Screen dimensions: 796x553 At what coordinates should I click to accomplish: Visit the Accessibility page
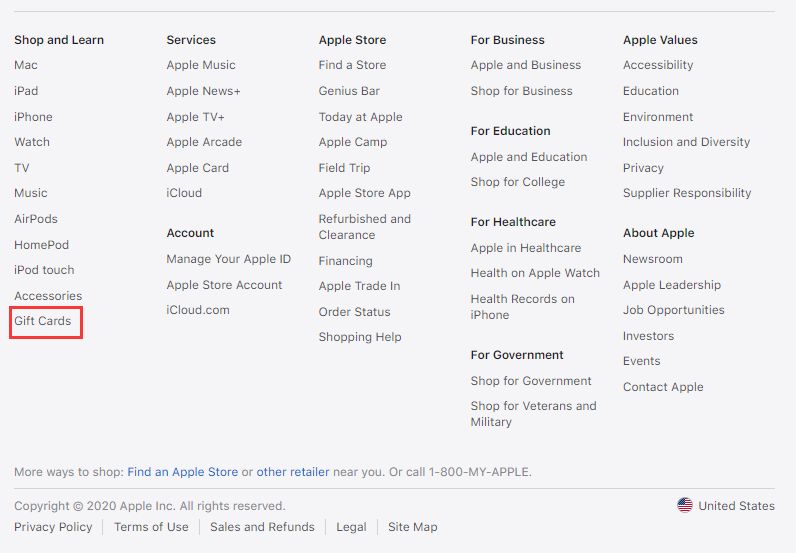click(658, 65)
